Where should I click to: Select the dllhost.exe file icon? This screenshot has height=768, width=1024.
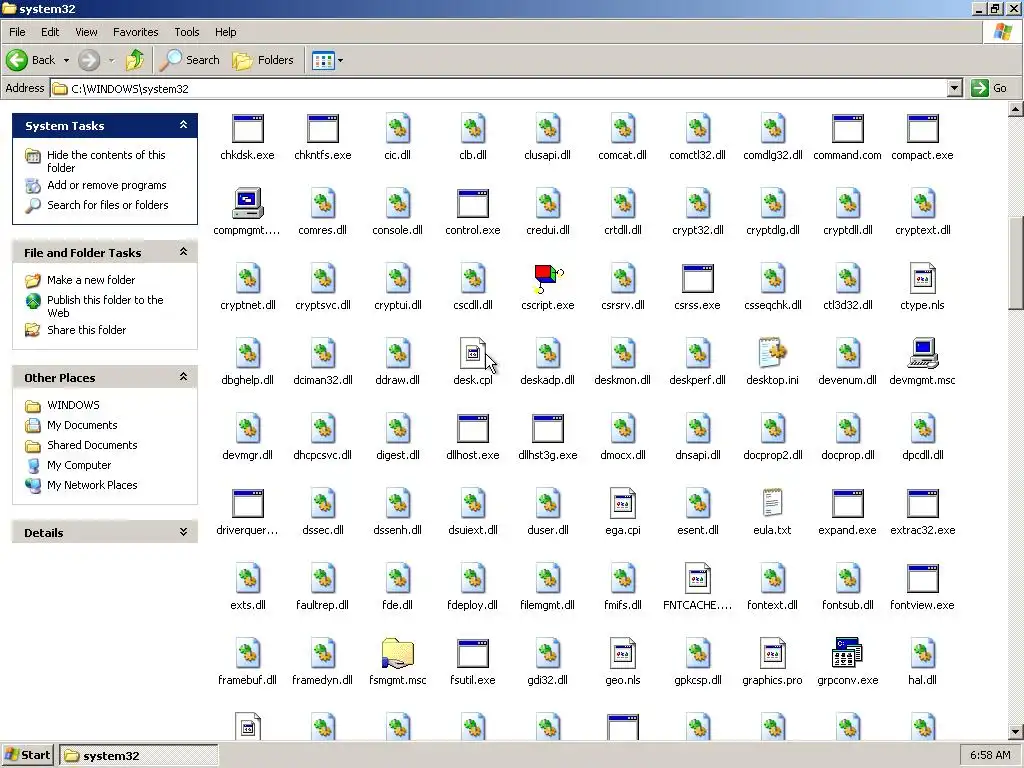(x=473, y=428)
